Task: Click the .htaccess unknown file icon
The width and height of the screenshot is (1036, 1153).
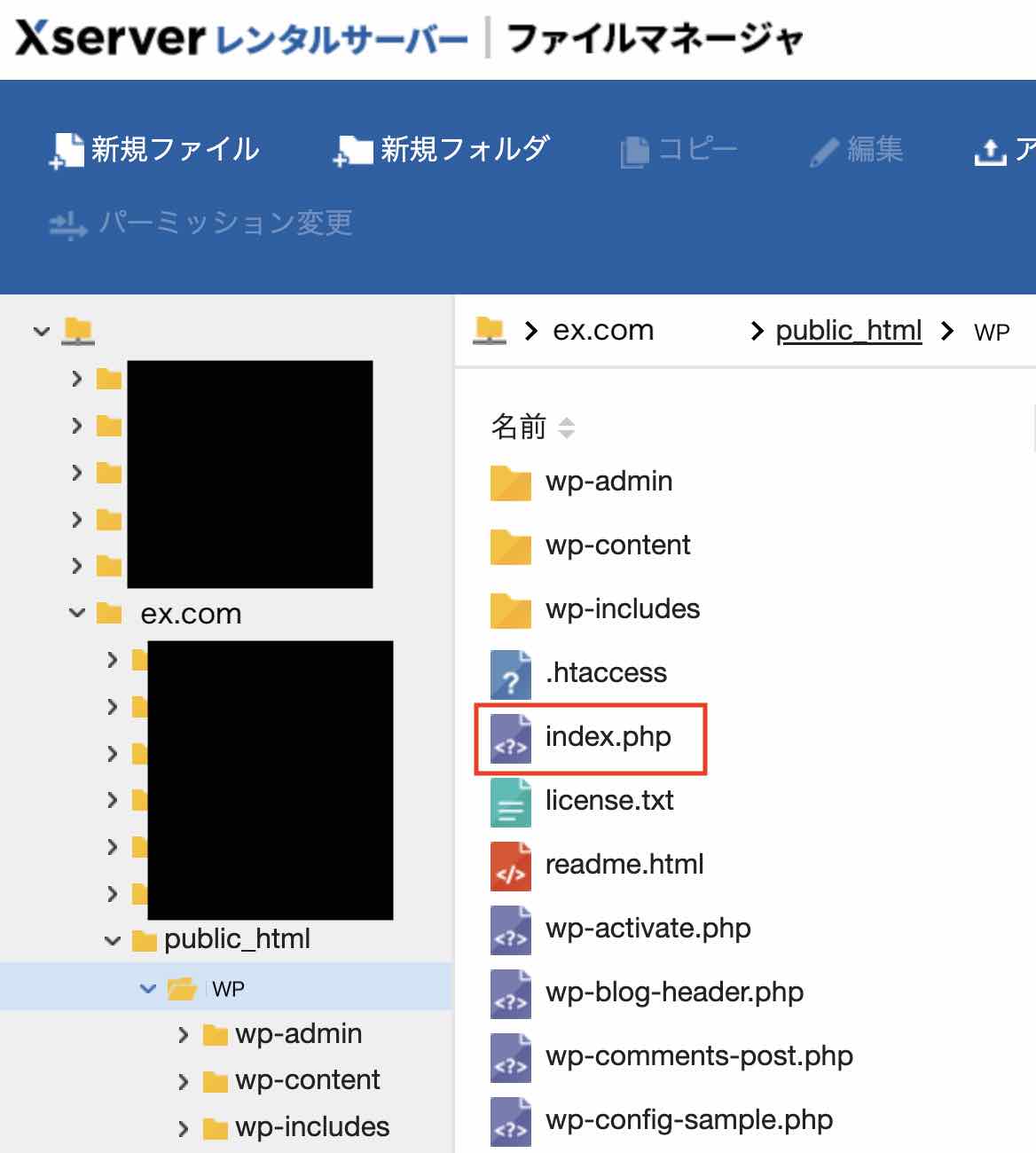Action: (x=511, y=674)
